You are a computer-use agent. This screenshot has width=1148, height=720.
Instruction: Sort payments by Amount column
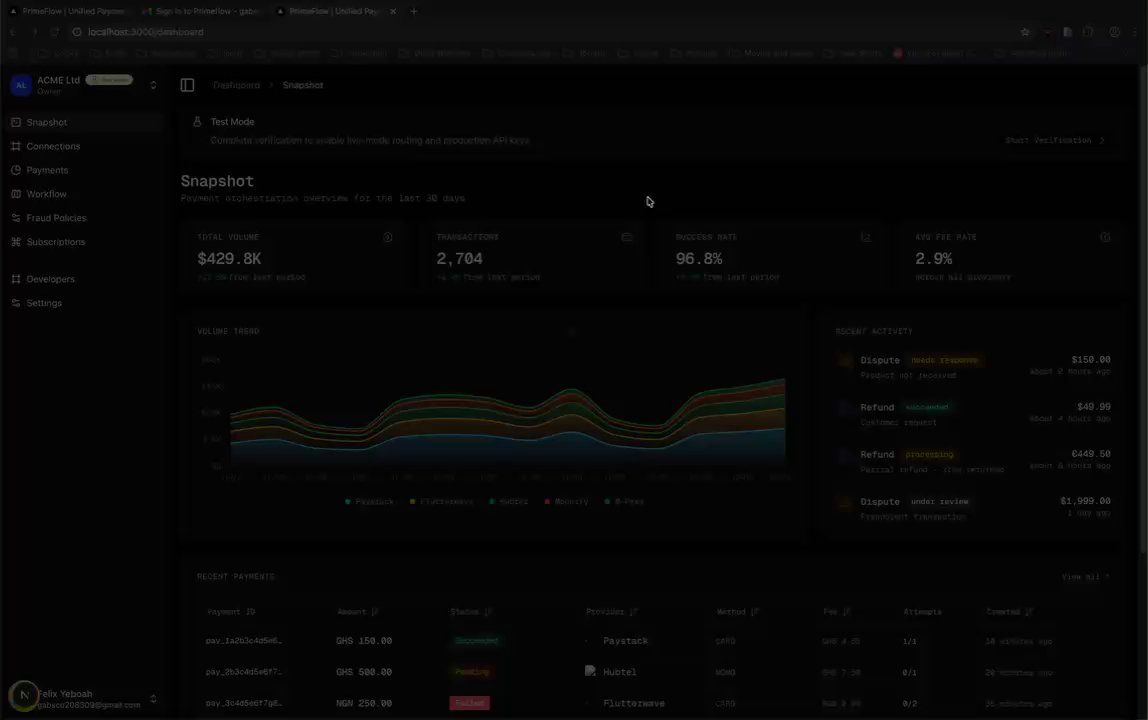coord(357,612)
